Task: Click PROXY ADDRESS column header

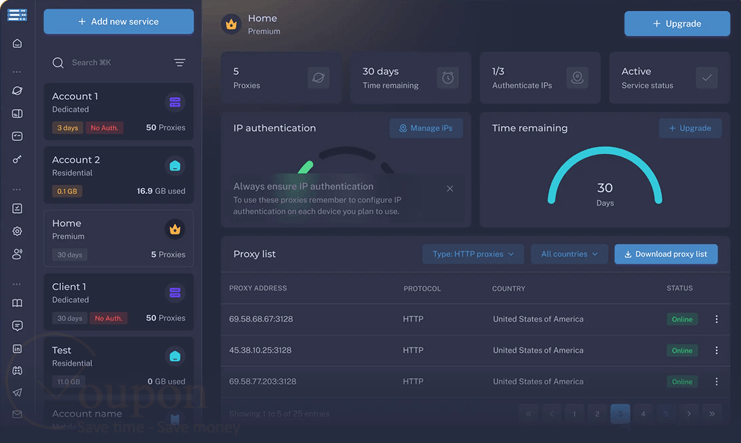Action: tap(258, 288)
